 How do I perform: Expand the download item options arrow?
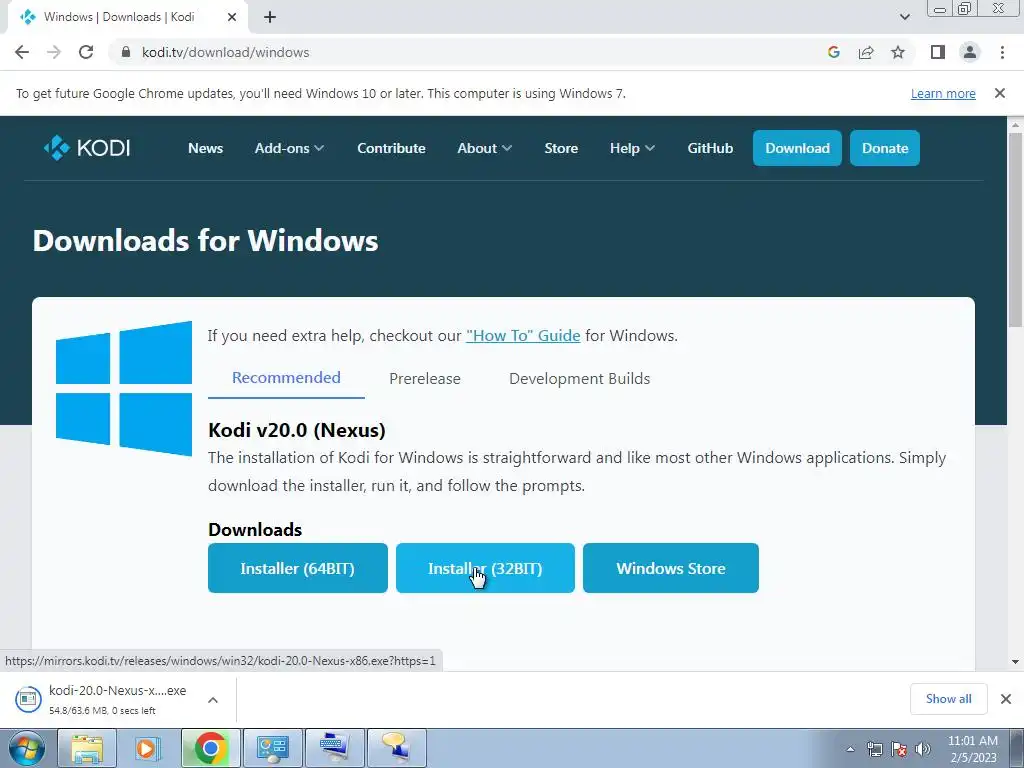213,699
